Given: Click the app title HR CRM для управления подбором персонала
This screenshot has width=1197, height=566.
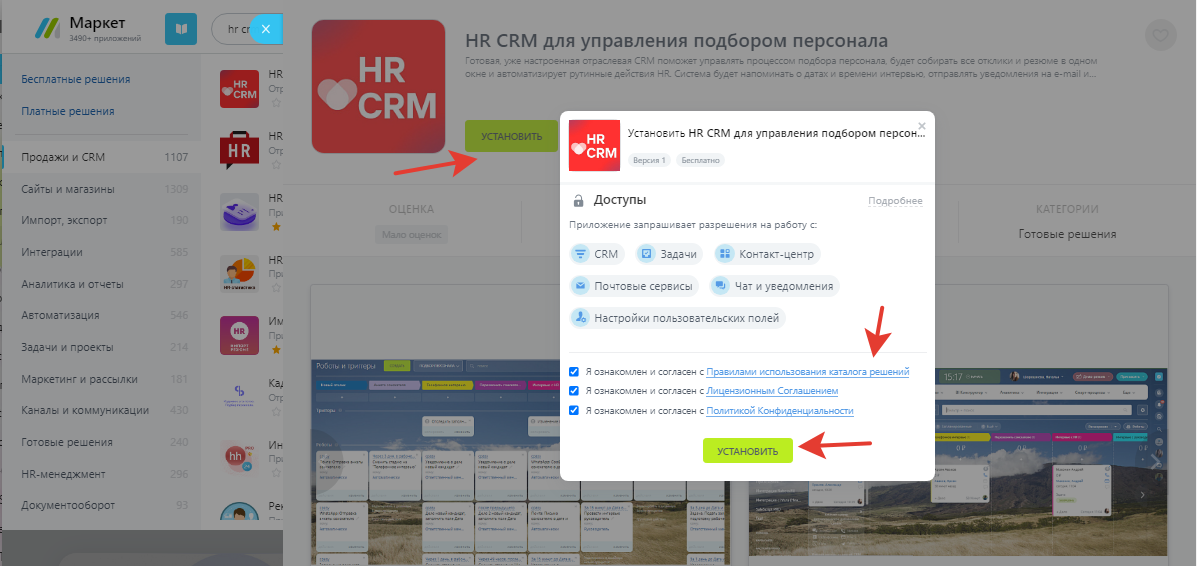Looking at the screenshot, I should coord(676,40).
